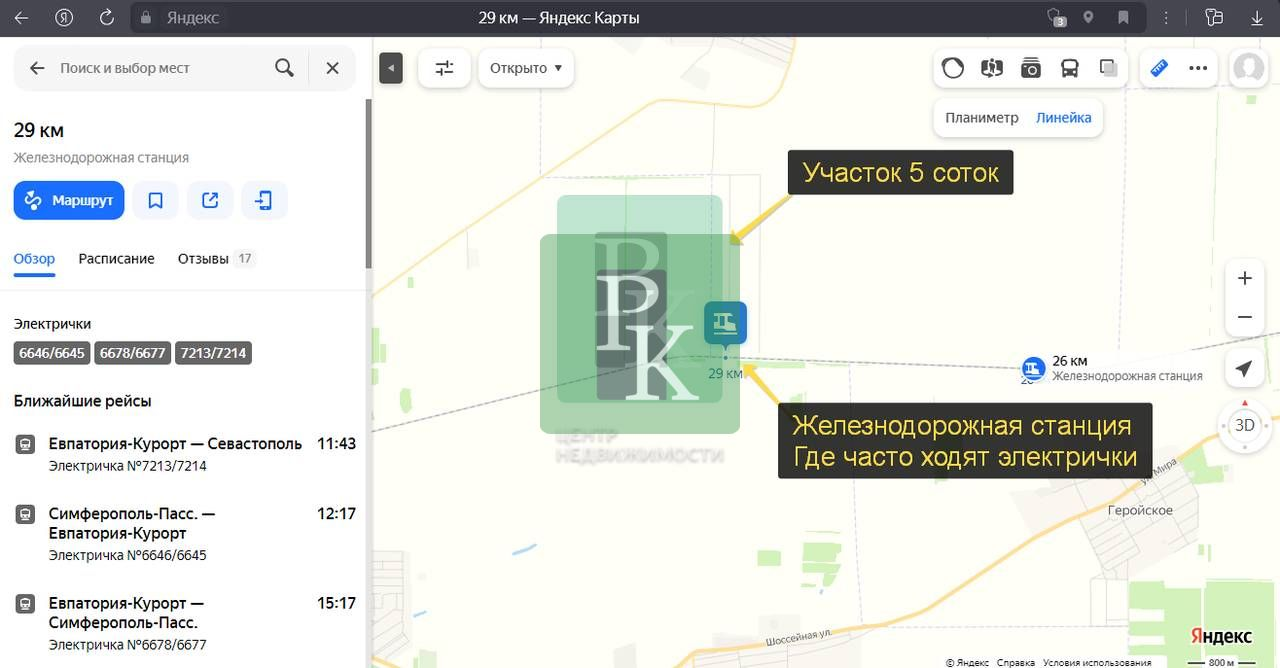Click the Яндекс logo on the map
The image size is (1280, 668).
(x=1221, y=636)
